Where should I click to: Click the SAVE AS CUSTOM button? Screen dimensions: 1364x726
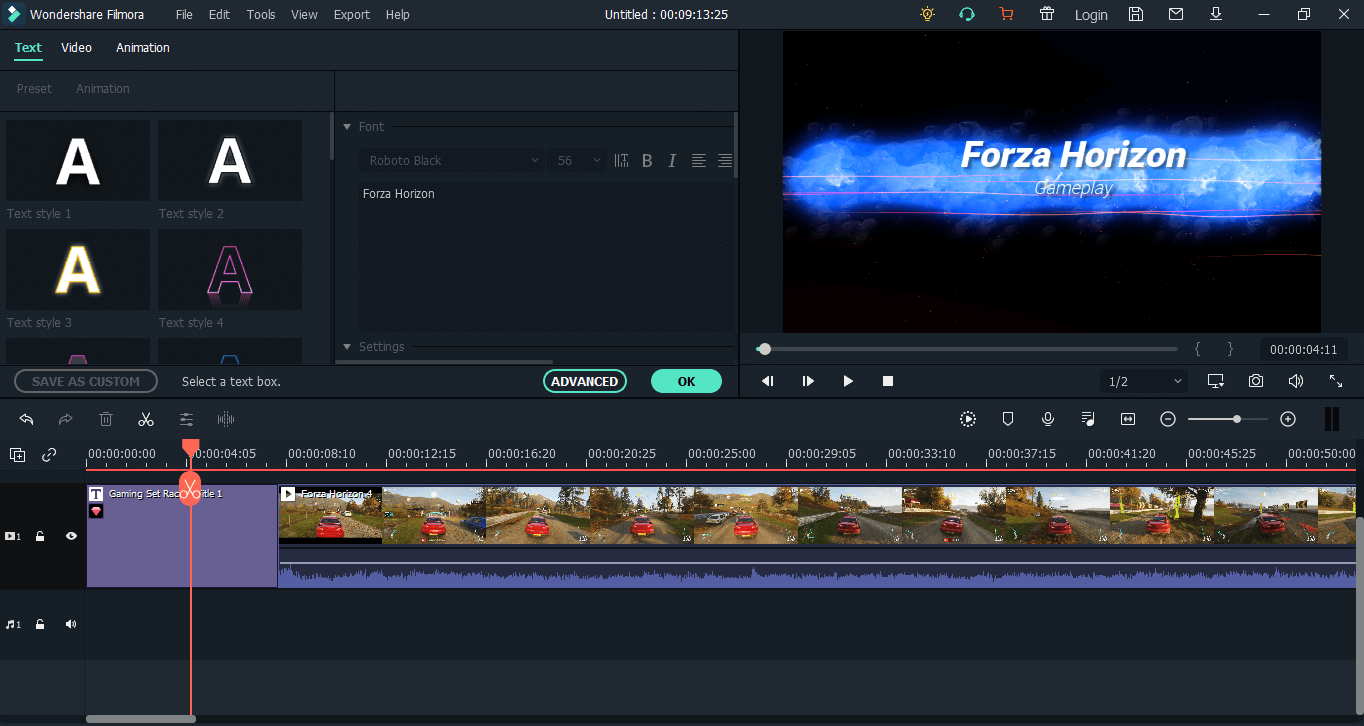pyautogui.click(x=86, y=381)
